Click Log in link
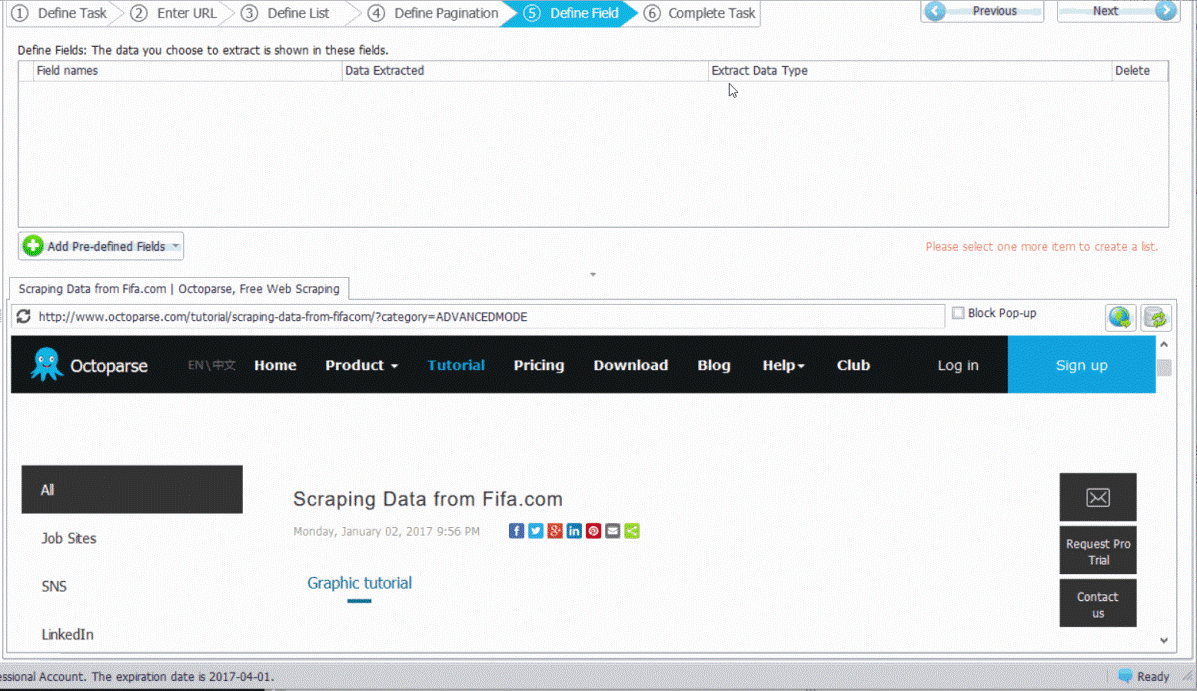Screen dimensions: 1197x691 [x=958, y=365]
